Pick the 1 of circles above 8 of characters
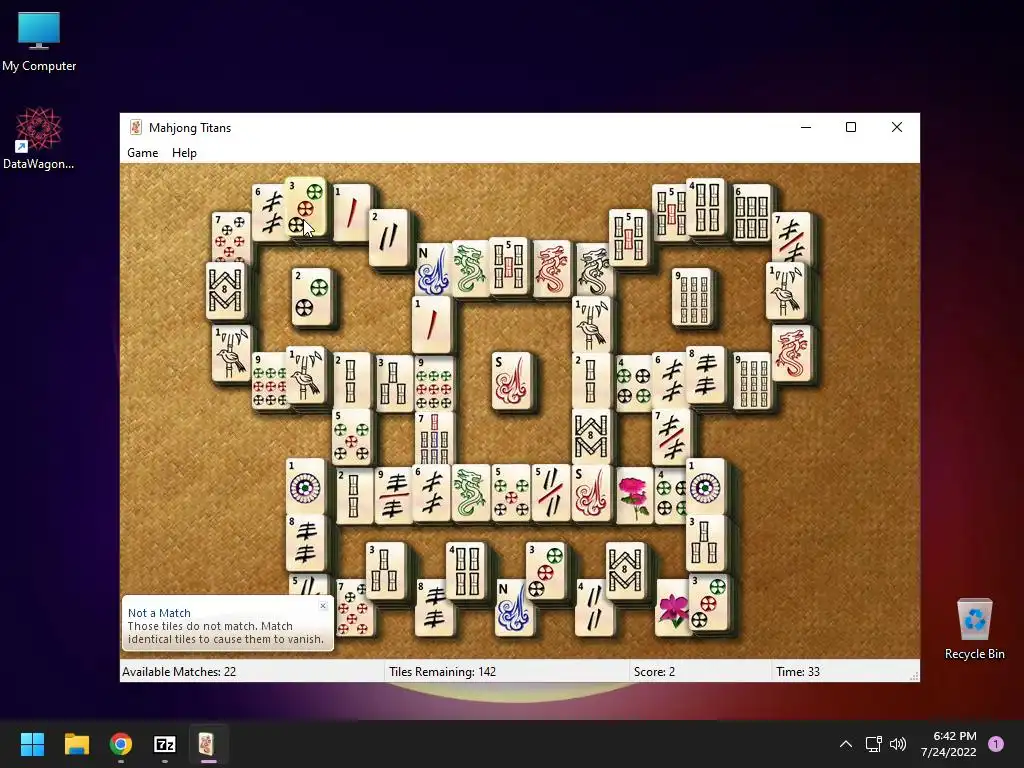 coord(306,487)
